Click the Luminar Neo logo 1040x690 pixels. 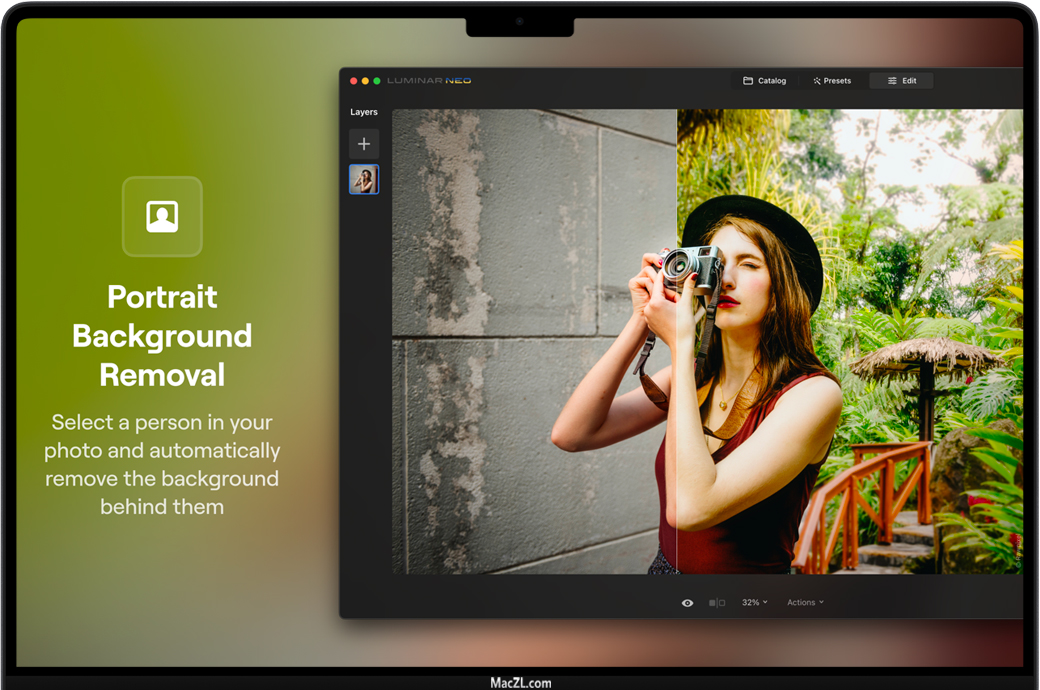[429, 81]
